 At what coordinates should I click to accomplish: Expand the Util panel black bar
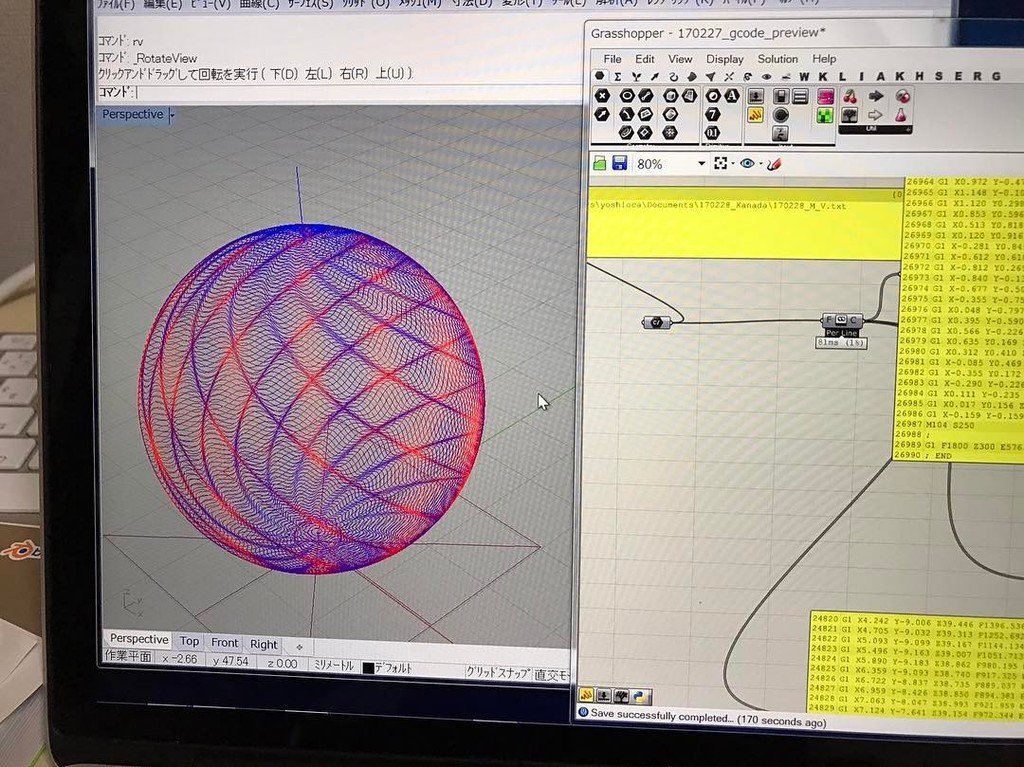pyautogui.click(x=875, y=130)
